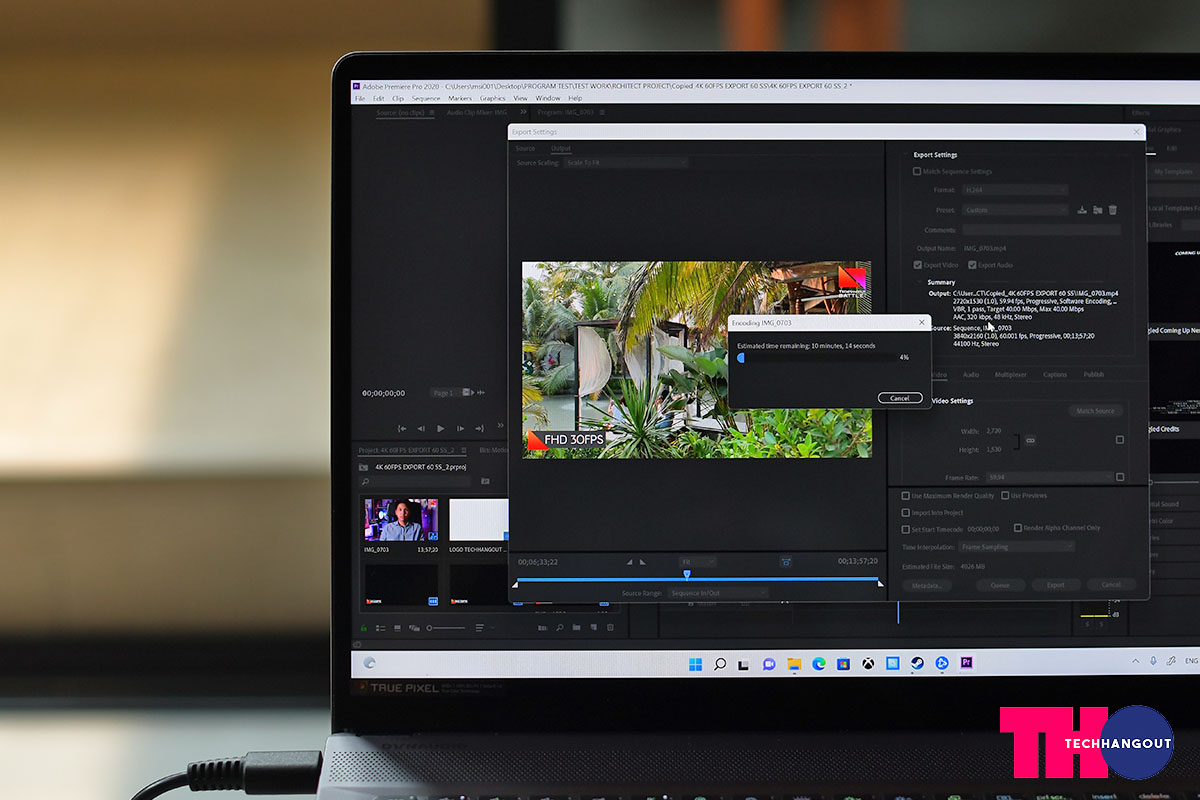Click Set In Point triangle under preview
Screen dimensions: 1200x800
pyautogui.click(x=628, y=562)
